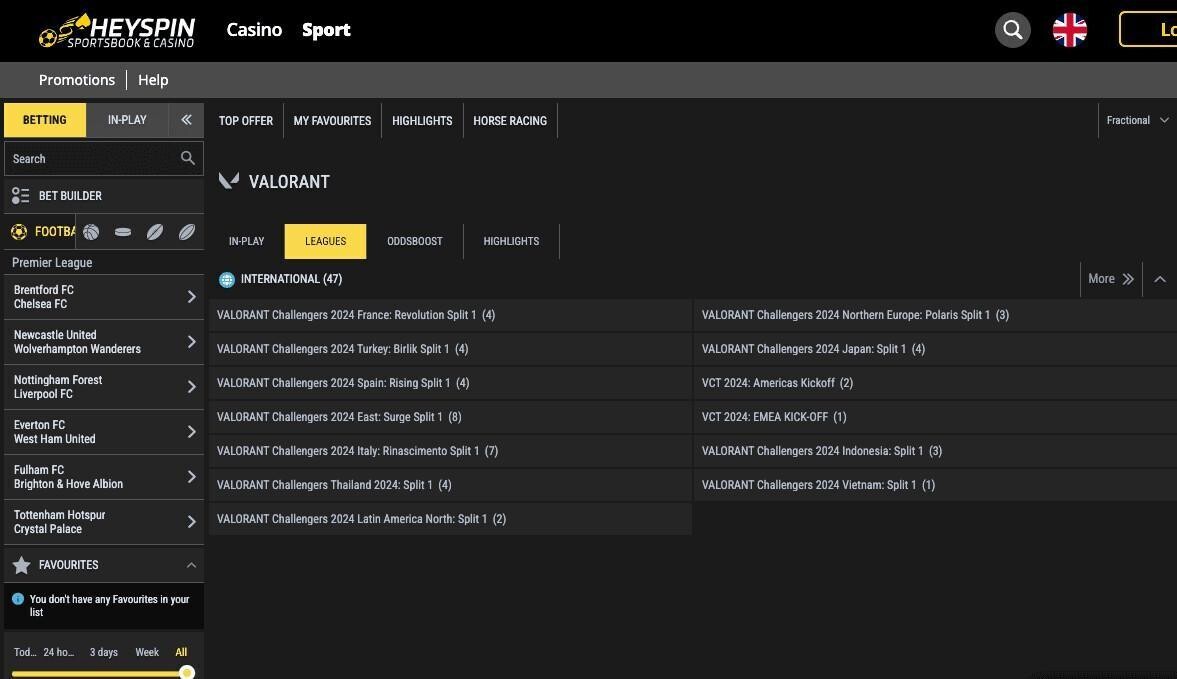The image size is (1177, 679).
Task: Click the Premier League heading
Action: [x=52, y=263]
